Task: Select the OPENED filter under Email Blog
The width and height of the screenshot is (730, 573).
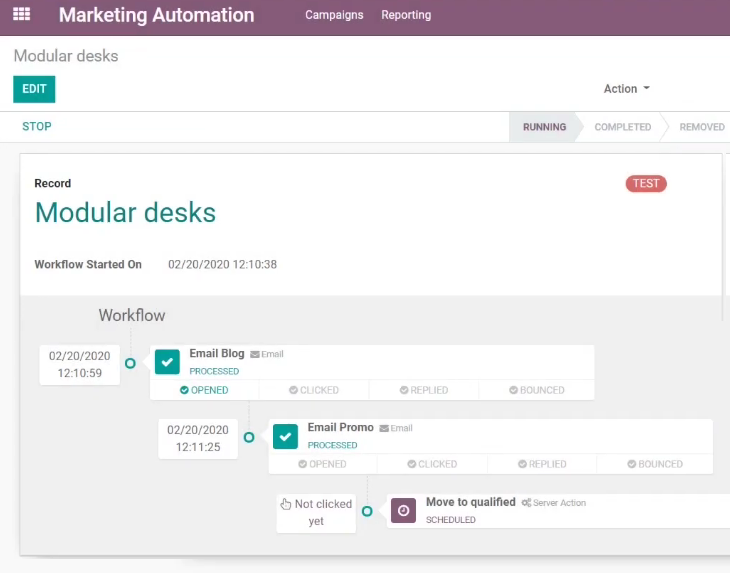Action: pos(204,390)
